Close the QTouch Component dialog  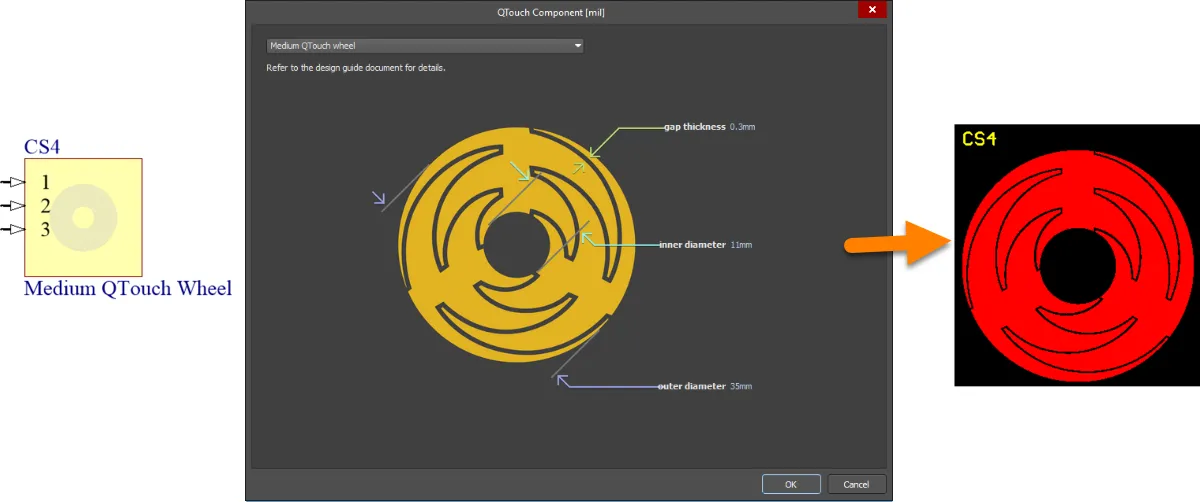pos(873,9)
